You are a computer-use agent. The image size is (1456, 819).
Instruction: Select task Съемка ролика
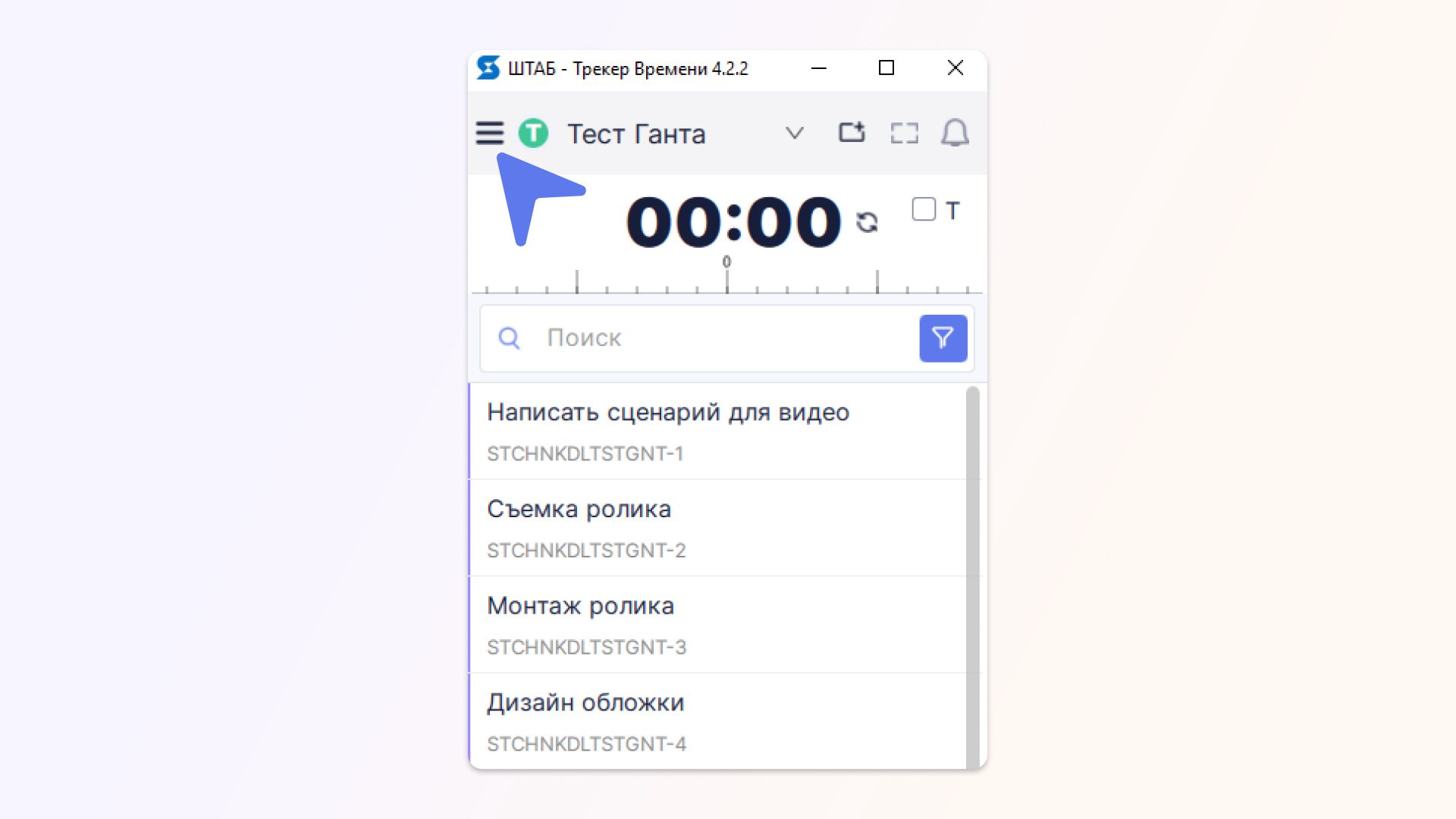click(x=718, y=528)
